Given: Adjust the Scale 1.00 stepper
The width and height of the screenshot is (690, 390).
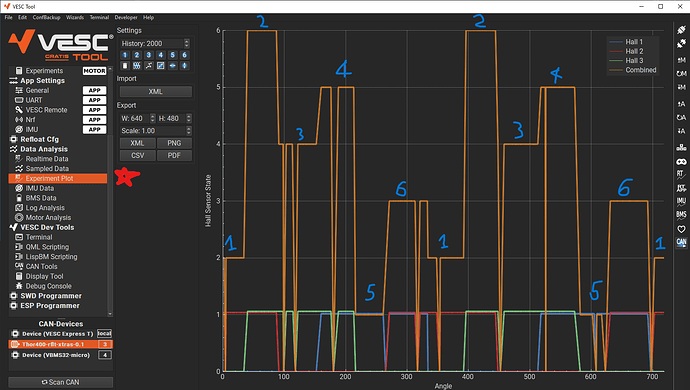Looking at the screenshot, I should [189, 131].
